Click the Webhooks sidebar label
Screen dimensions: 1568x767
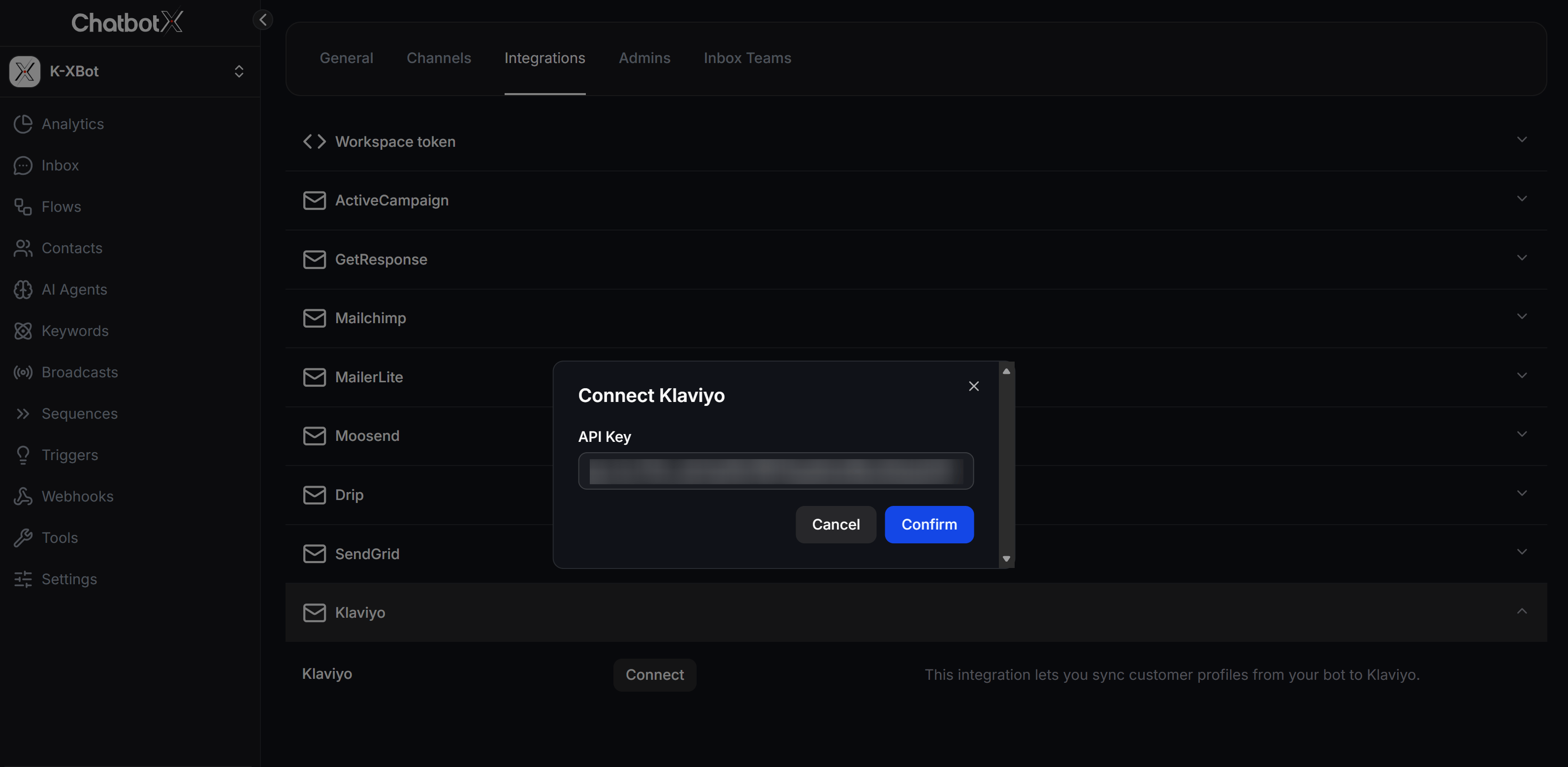tap(77, 497)
